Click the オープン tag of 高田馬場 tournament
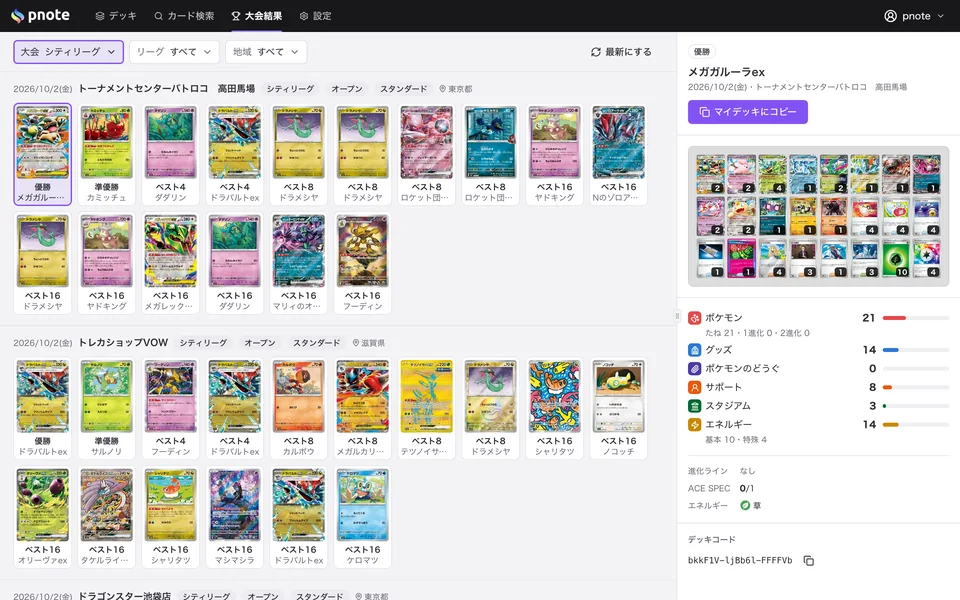This screenshot has width=960, height=600. tap(347, 89)
